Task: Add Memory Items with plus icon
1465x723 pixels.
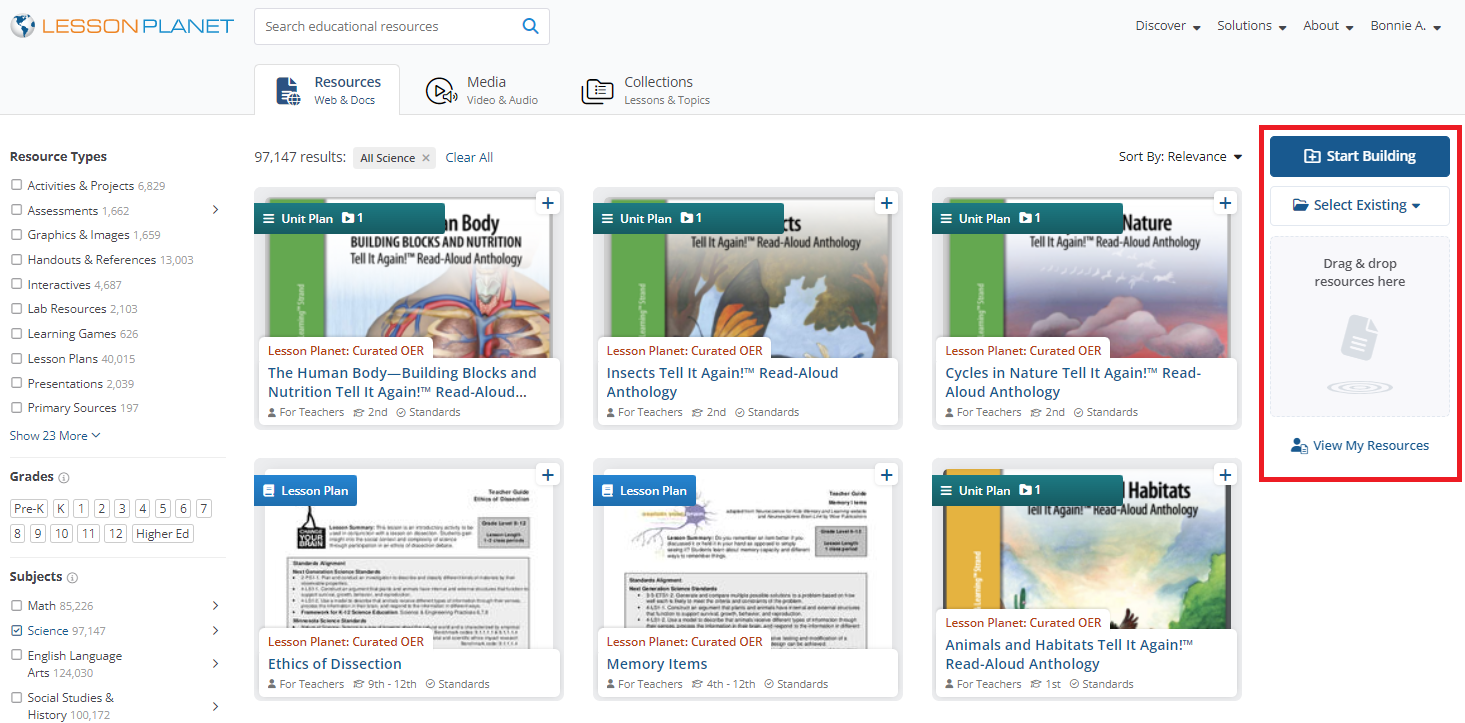Action: (886, 475)
